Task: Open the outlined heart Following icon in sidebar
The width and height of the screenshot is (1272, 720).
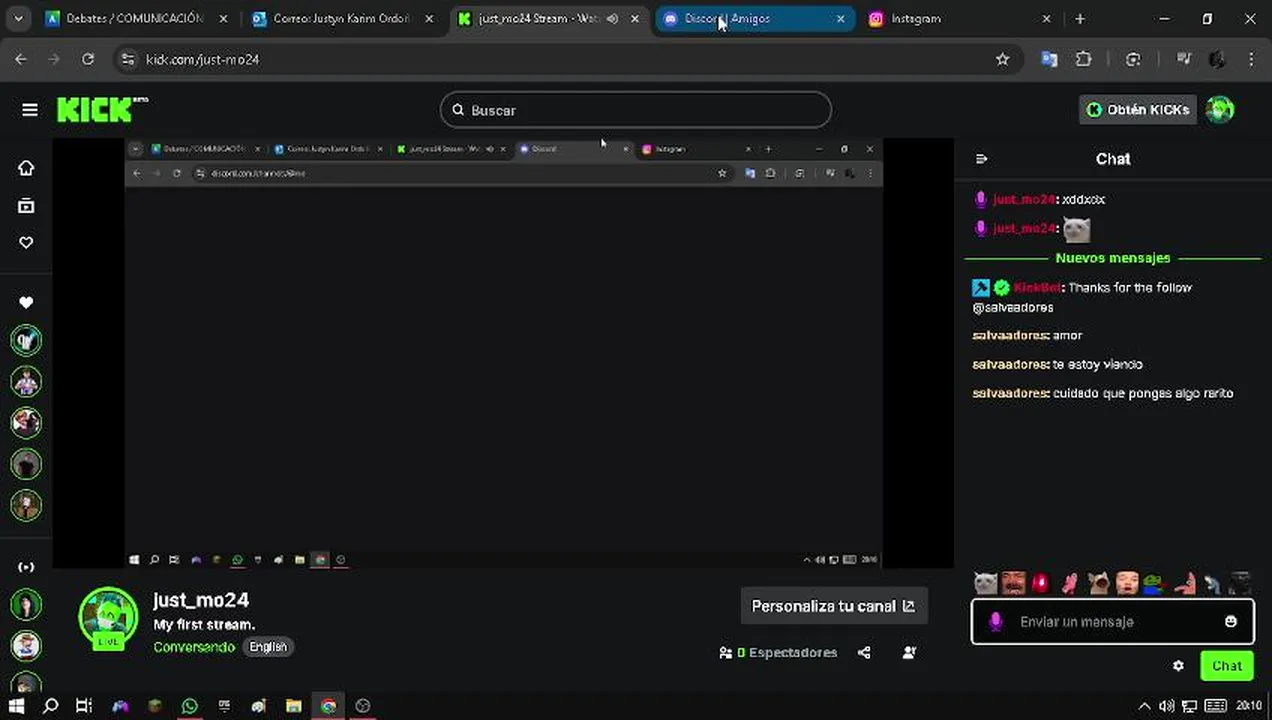Action: 26,243
